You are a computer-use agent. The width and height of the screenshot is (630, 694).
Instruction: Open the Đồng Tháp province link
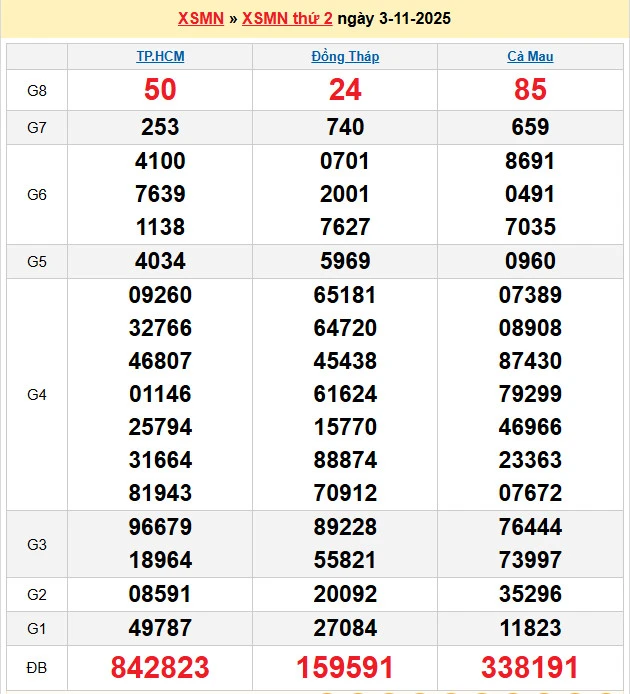coord(345,57)
